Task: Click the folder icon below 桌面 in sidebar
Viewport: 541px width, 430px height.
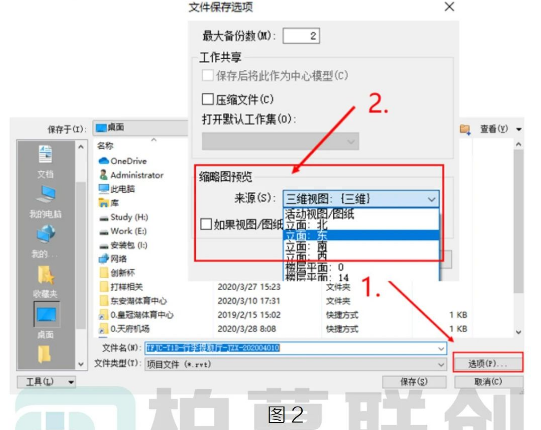Action: point(45,354)
